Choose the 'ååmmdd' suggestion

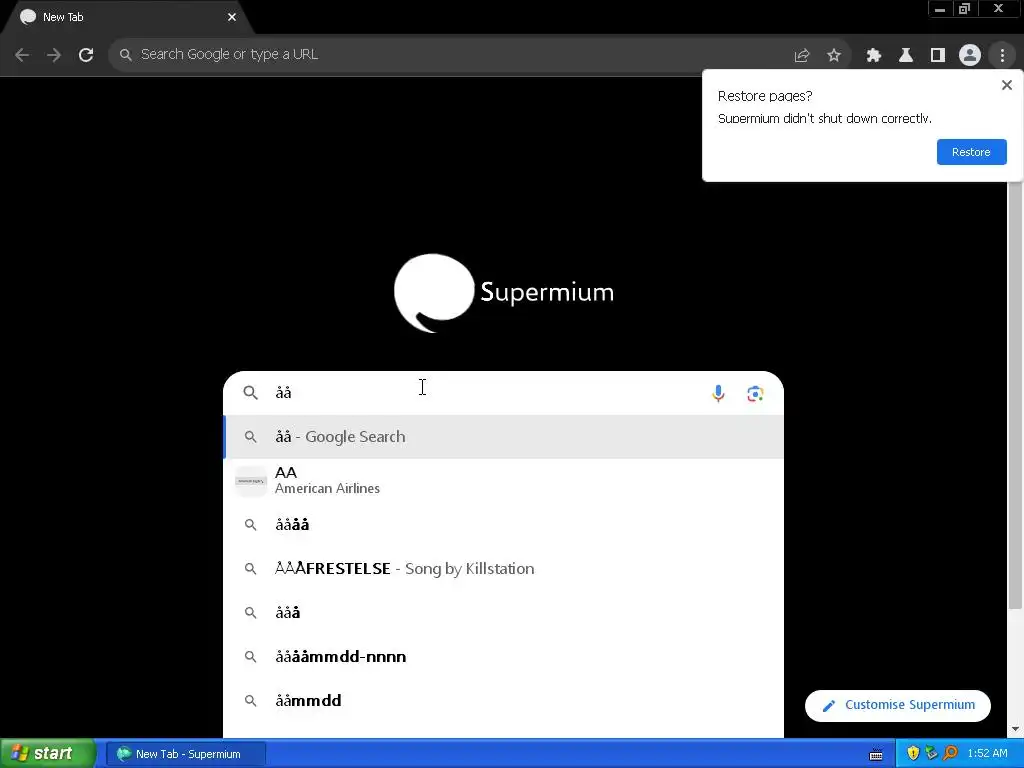click(x=503, y=700)
